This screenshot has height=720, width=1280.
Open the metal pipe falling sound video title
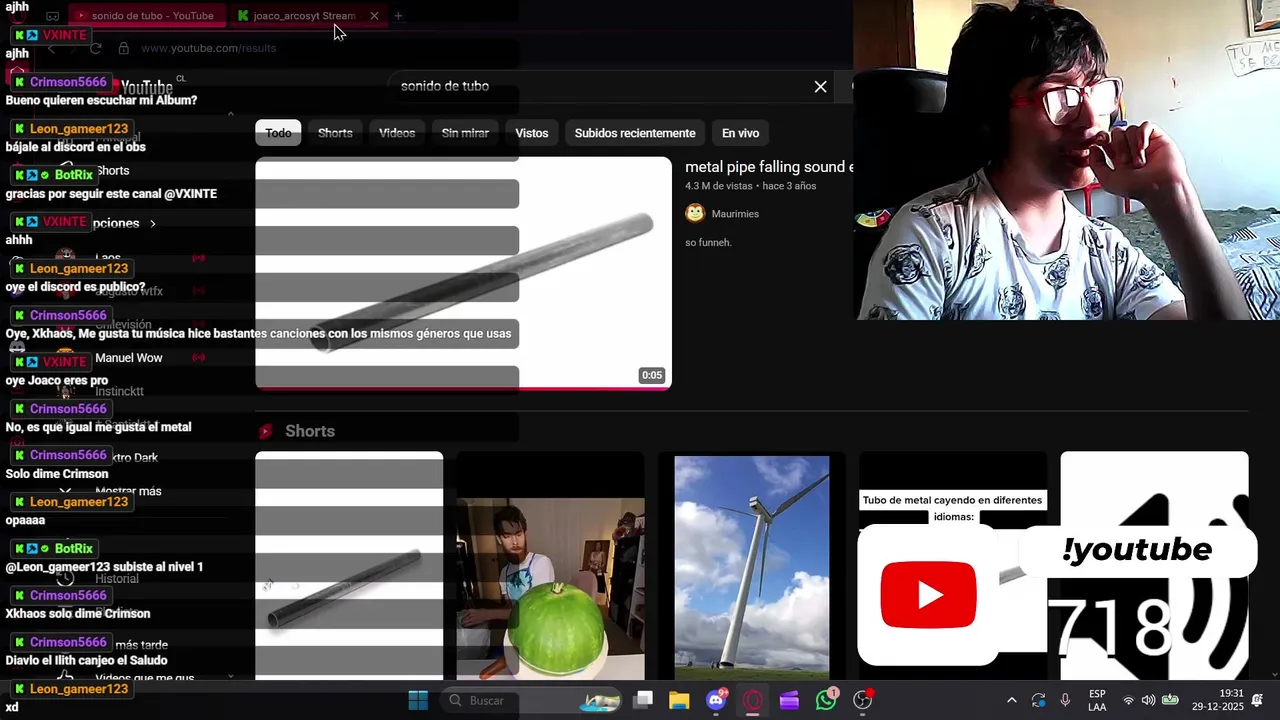pos(769,167)
